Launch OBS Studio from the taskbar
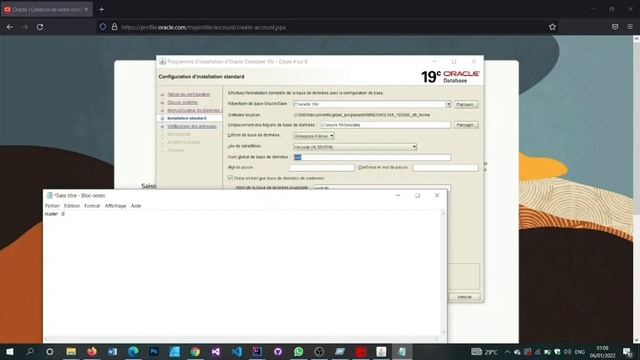 click(x=319, y=351)
